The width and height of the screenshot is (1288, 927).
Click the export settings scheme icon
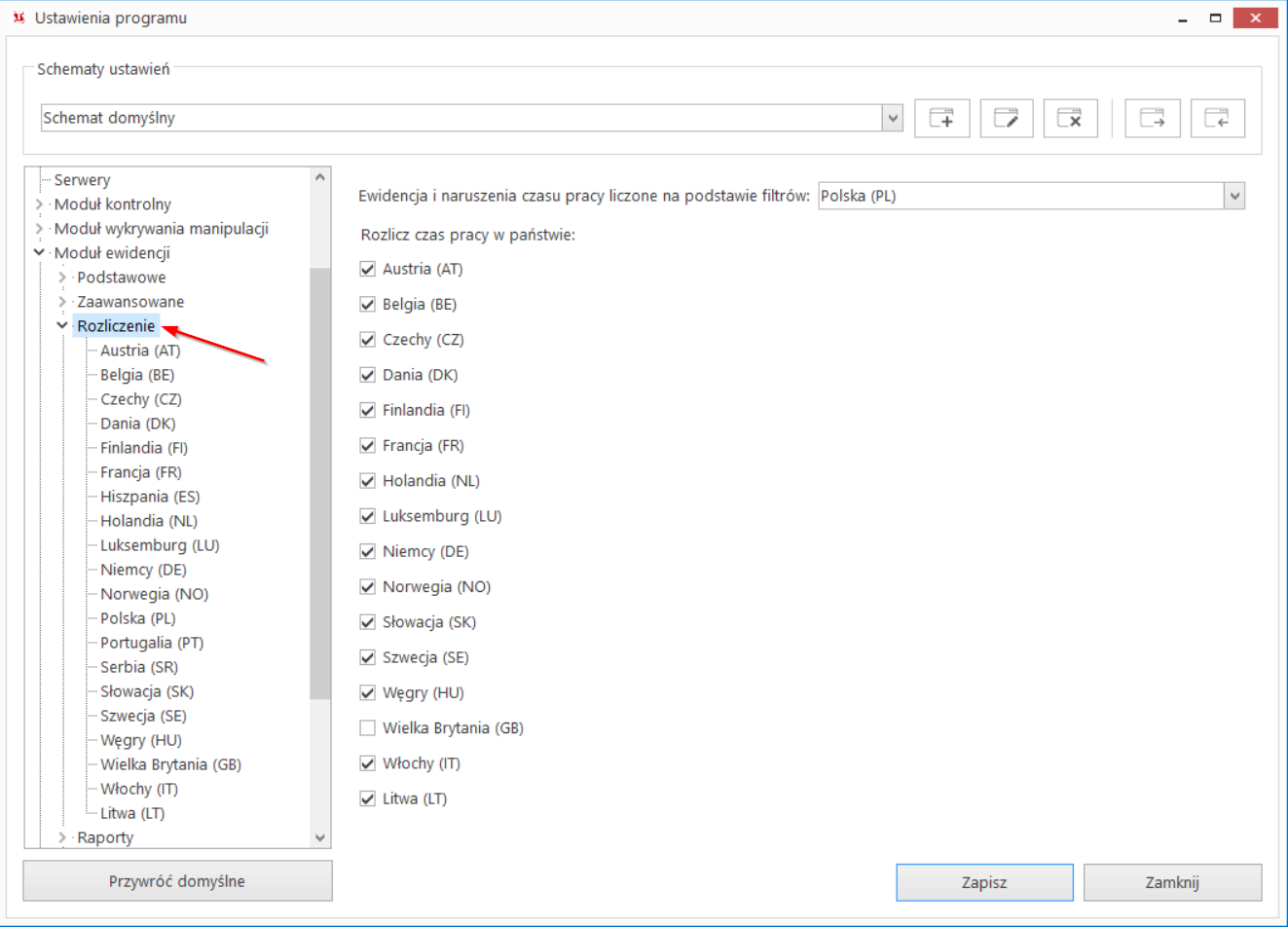pos(1153,119)
